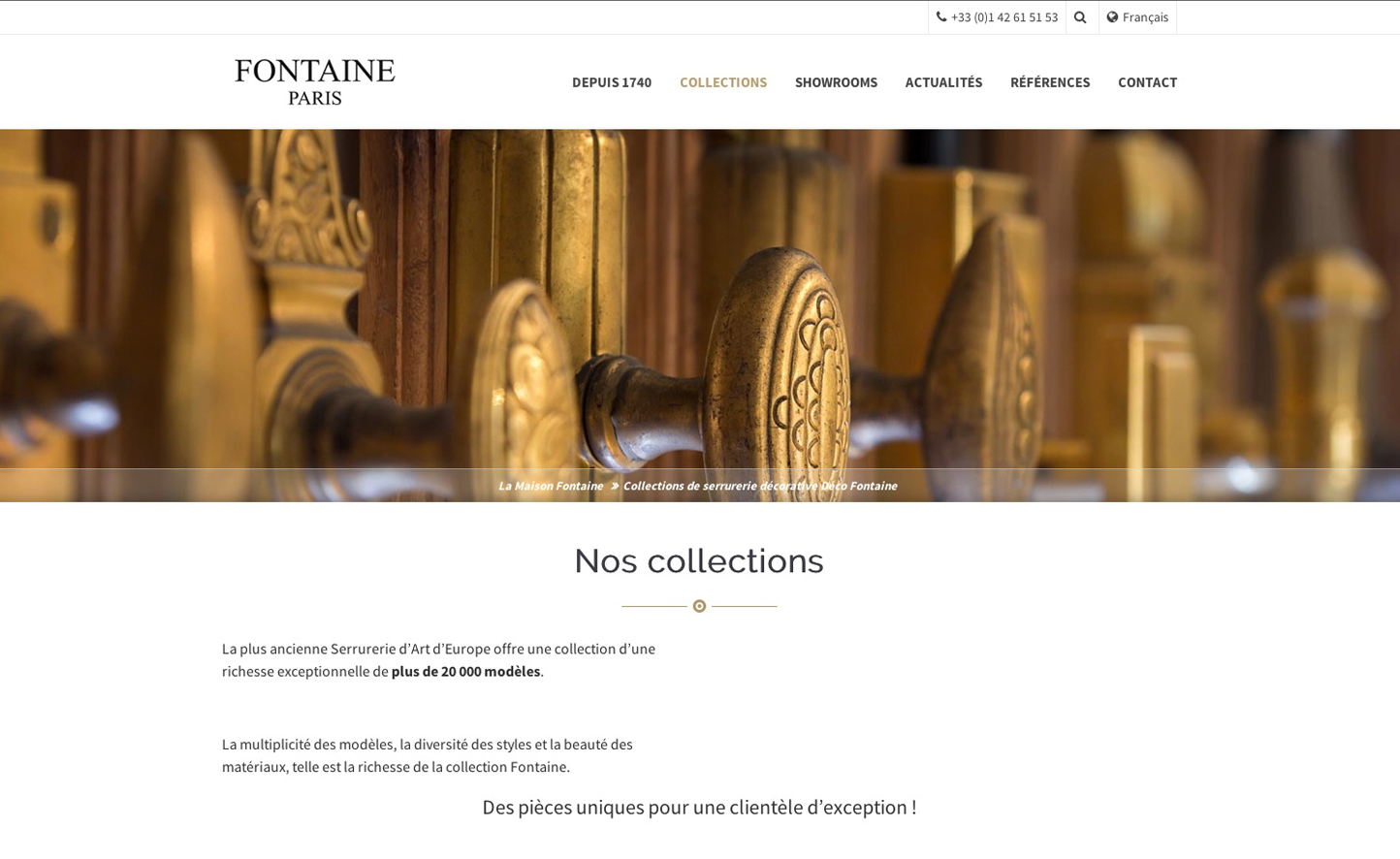Click the Nos collections heading
The height and width of the screenshot is (859, 1400).
[x=699, y=560]
